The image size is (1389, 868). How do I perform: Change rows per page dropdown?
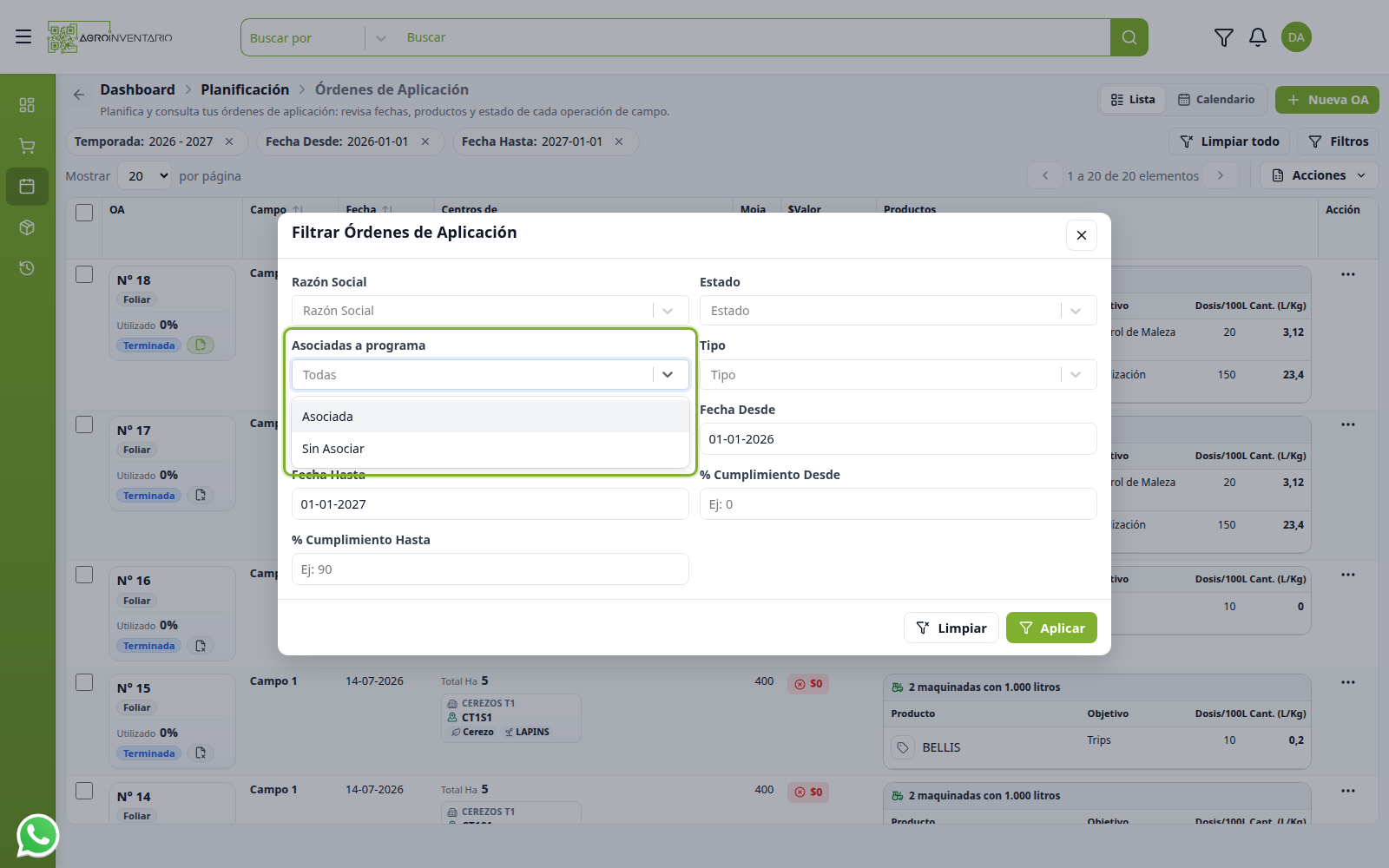point(145,176)
